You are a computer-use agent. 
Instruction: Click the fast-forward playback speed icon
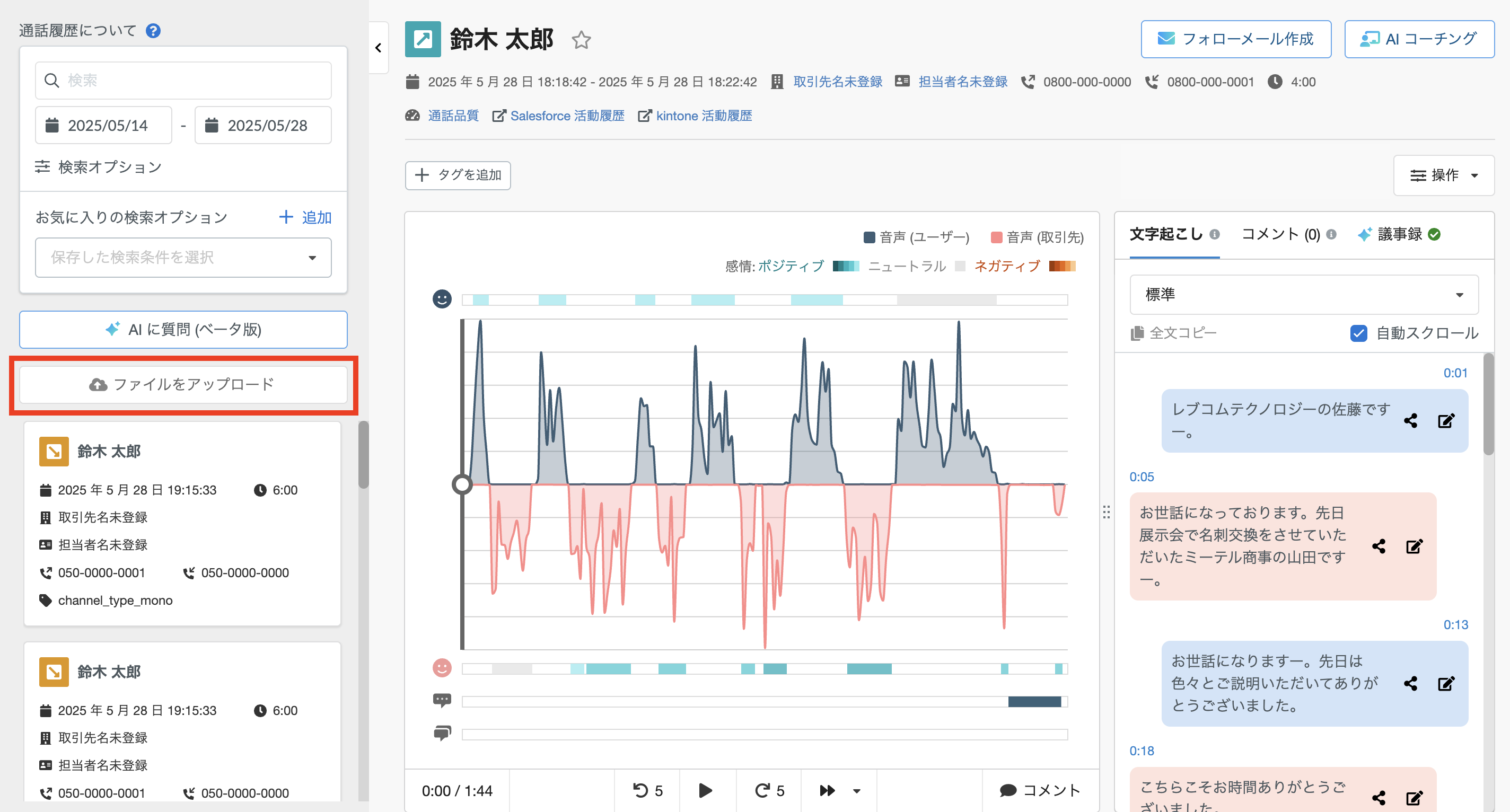[x=827, y=790]
